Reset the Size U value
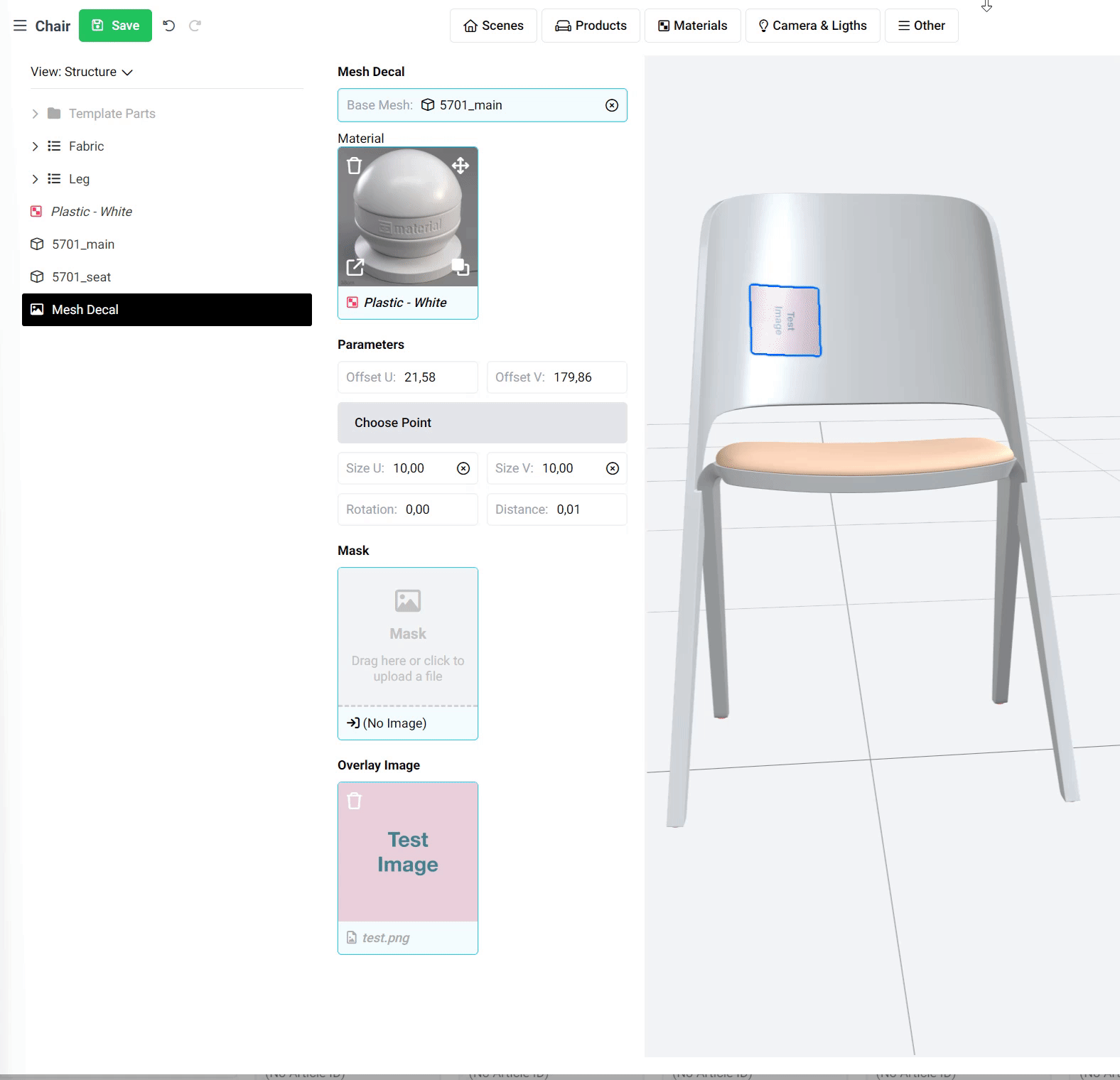The image size is (1120, 1080). tap(463, 468)
